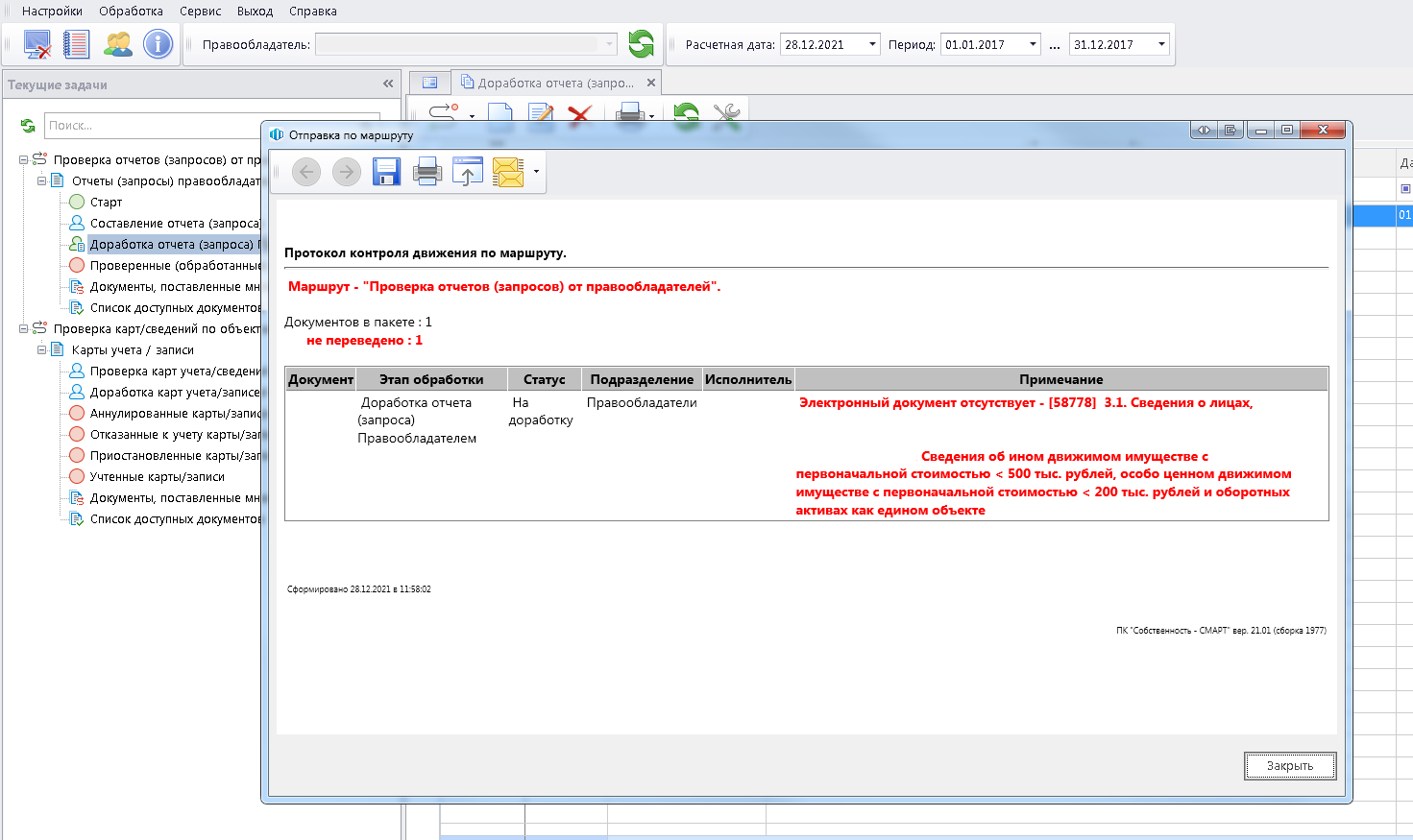Collapse the 'Текущие задачи' panel with the double chevron
Screen dimensions: 1413x840
tap(388, 84)
